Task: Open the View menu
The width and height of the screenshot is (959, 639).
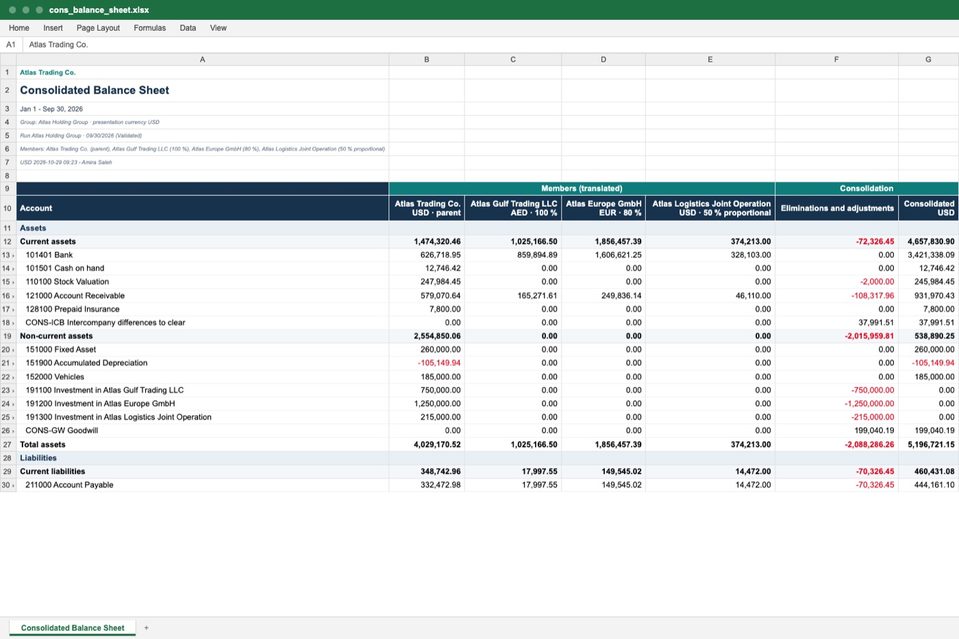Action: (218, 28)
